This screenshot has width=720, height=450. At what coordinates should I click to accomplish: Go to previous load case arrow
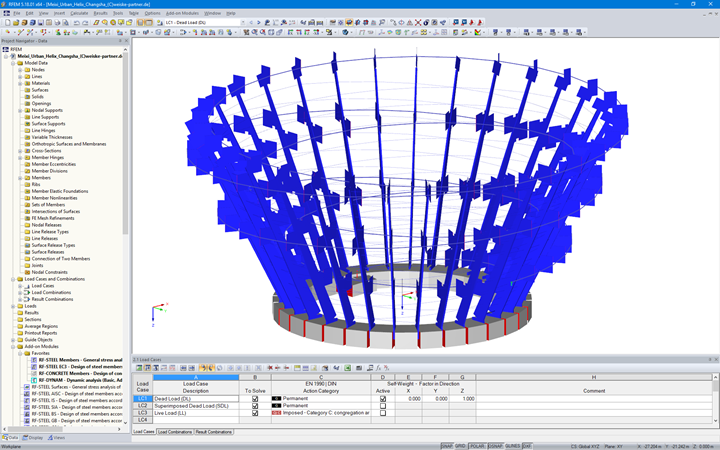251,22
